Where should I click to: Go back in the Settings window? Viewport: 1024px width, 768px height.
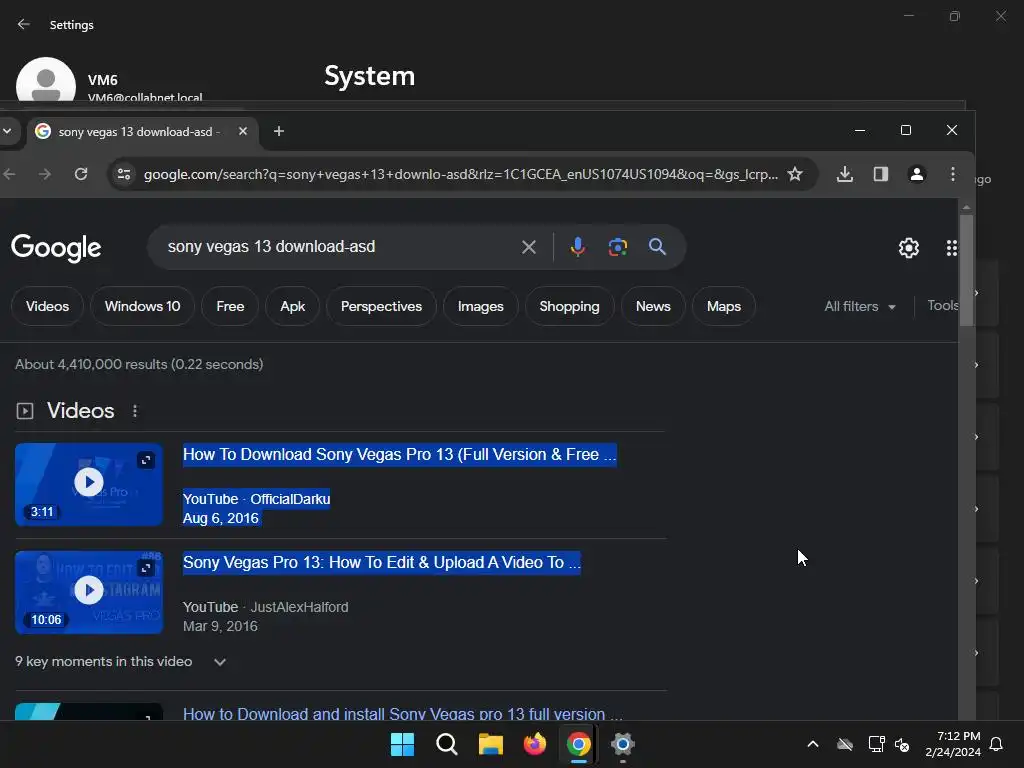24,24
